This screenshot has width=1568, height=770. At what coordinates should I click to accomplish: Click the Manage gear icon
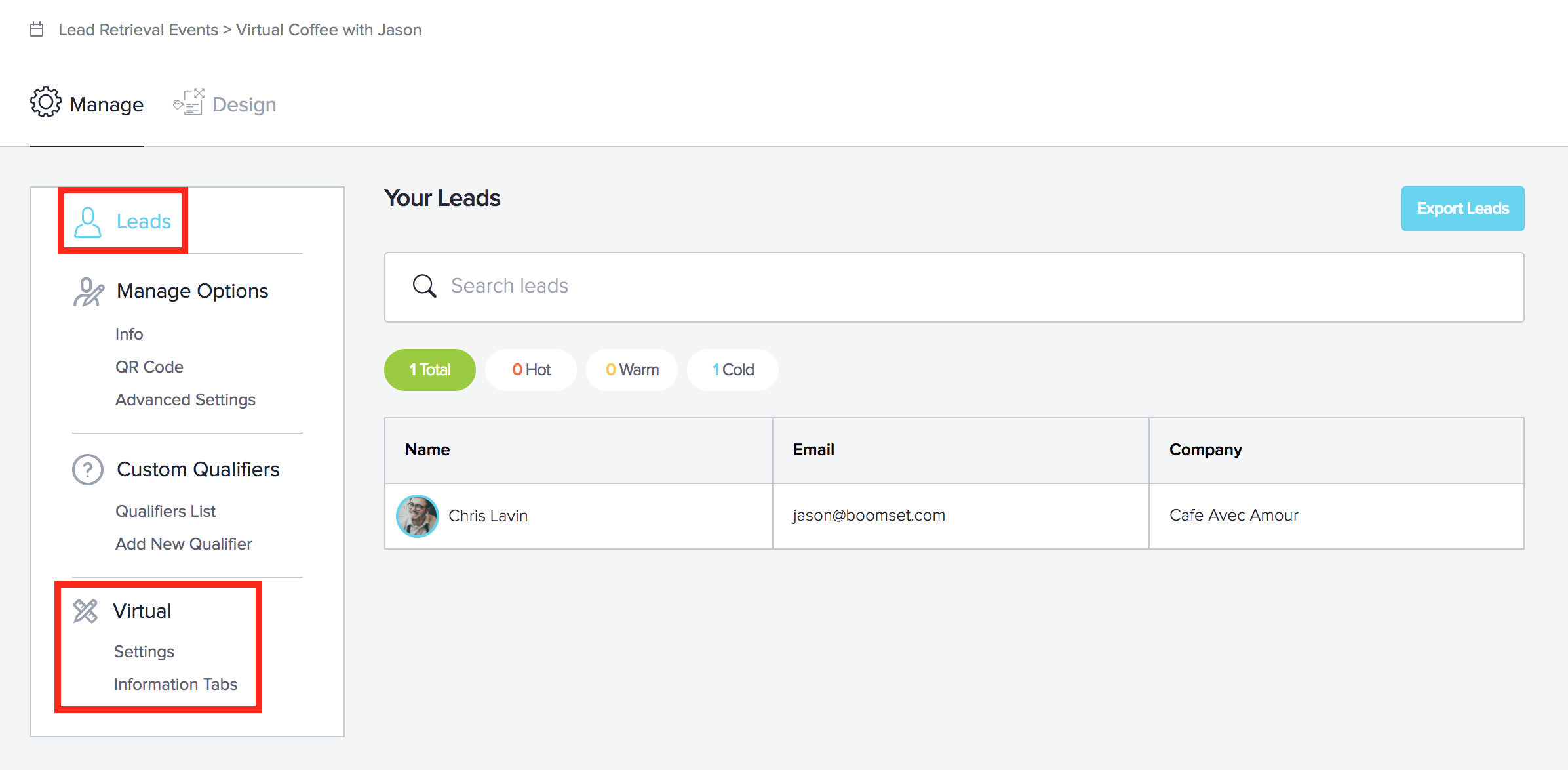point(45,102)
